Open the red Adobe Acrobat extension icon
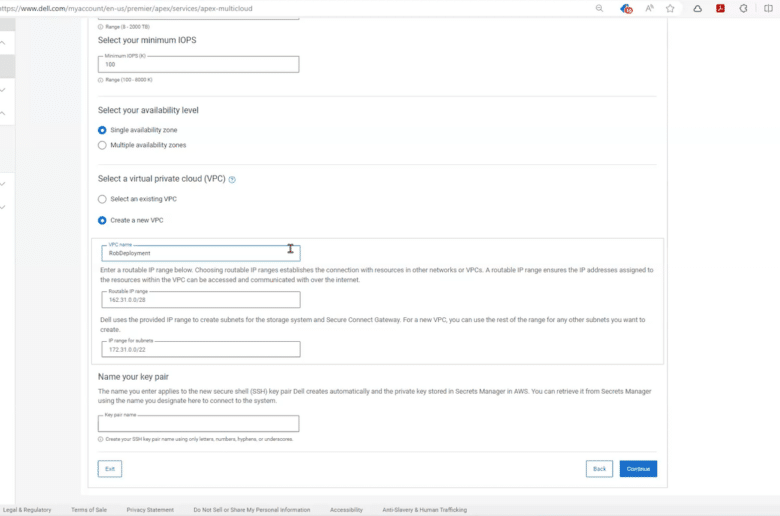 click(720, 8)
